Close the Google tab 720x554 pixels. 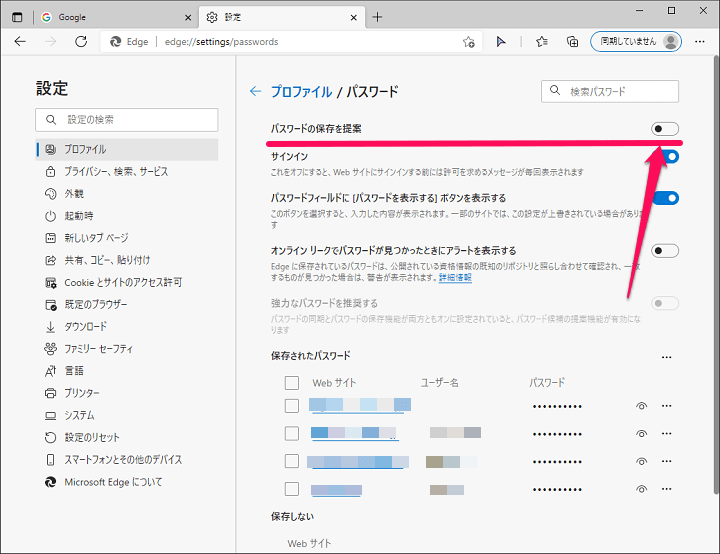pos(188,17)
